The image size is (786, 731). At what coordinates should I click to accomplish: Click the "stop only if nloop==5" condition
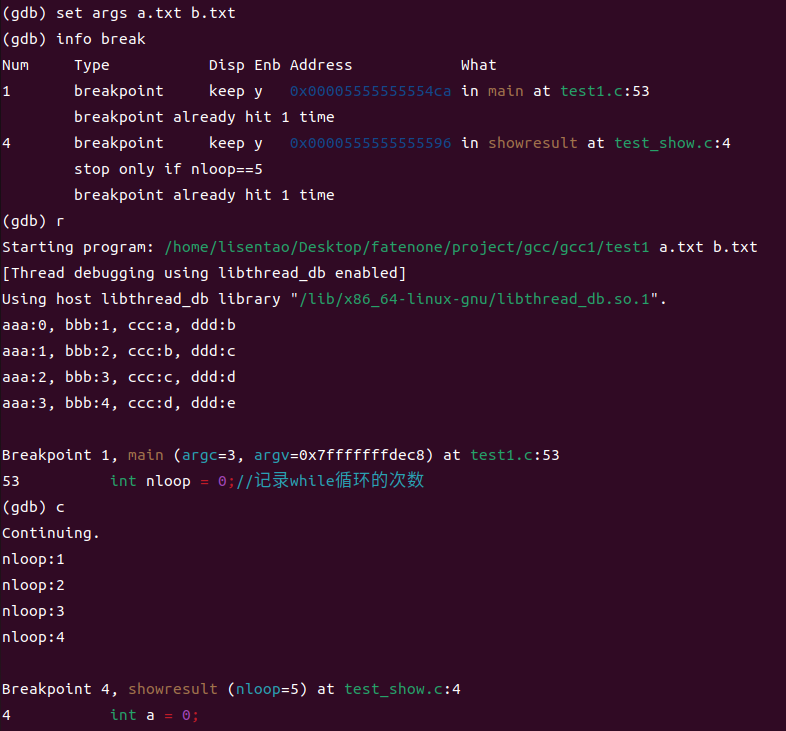point(168,169)
